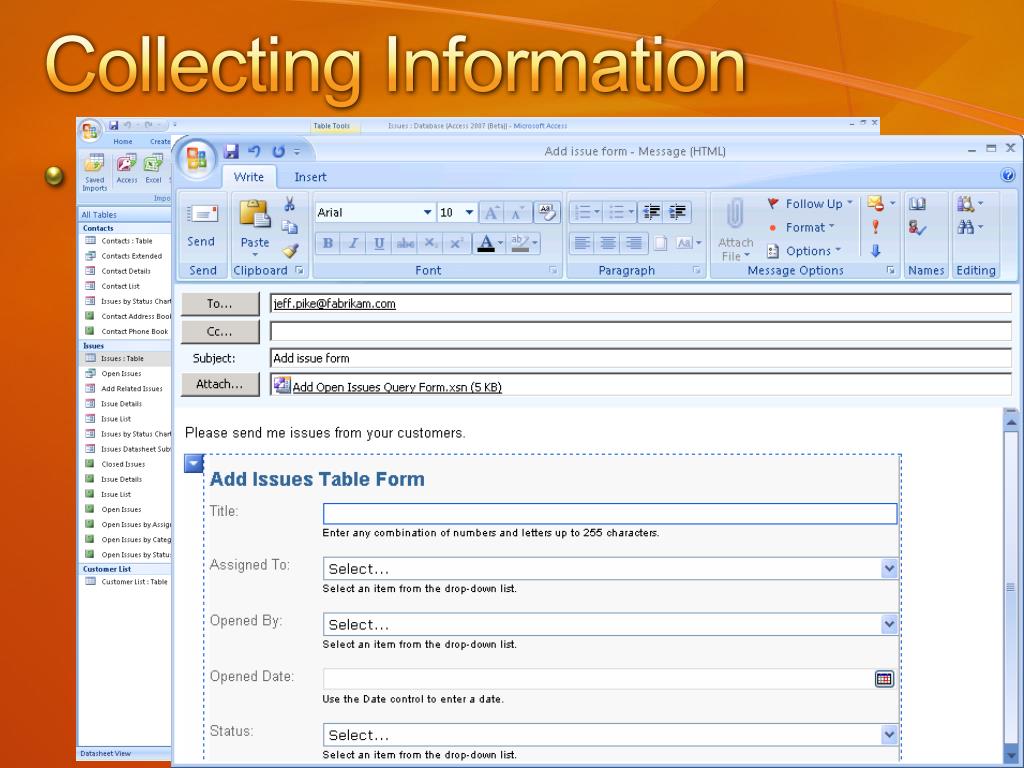Mark message Low Importance with blue arrow
This screenshot has width=1024, height=768.
pyautogui.click(x=875, y=250)
